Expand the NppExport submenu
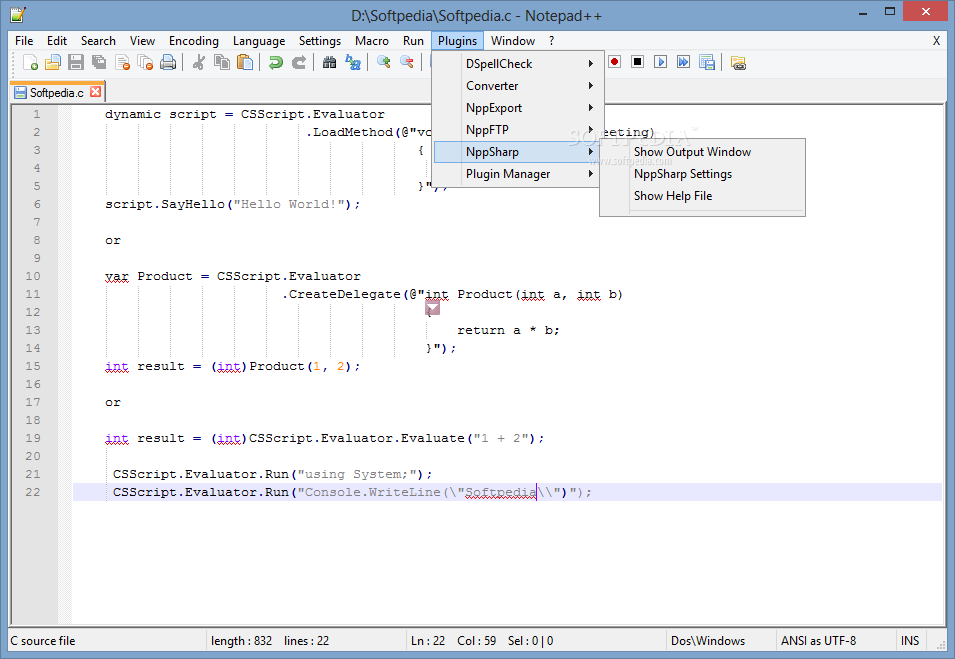 pyautogui.click(x=518, y=108)
